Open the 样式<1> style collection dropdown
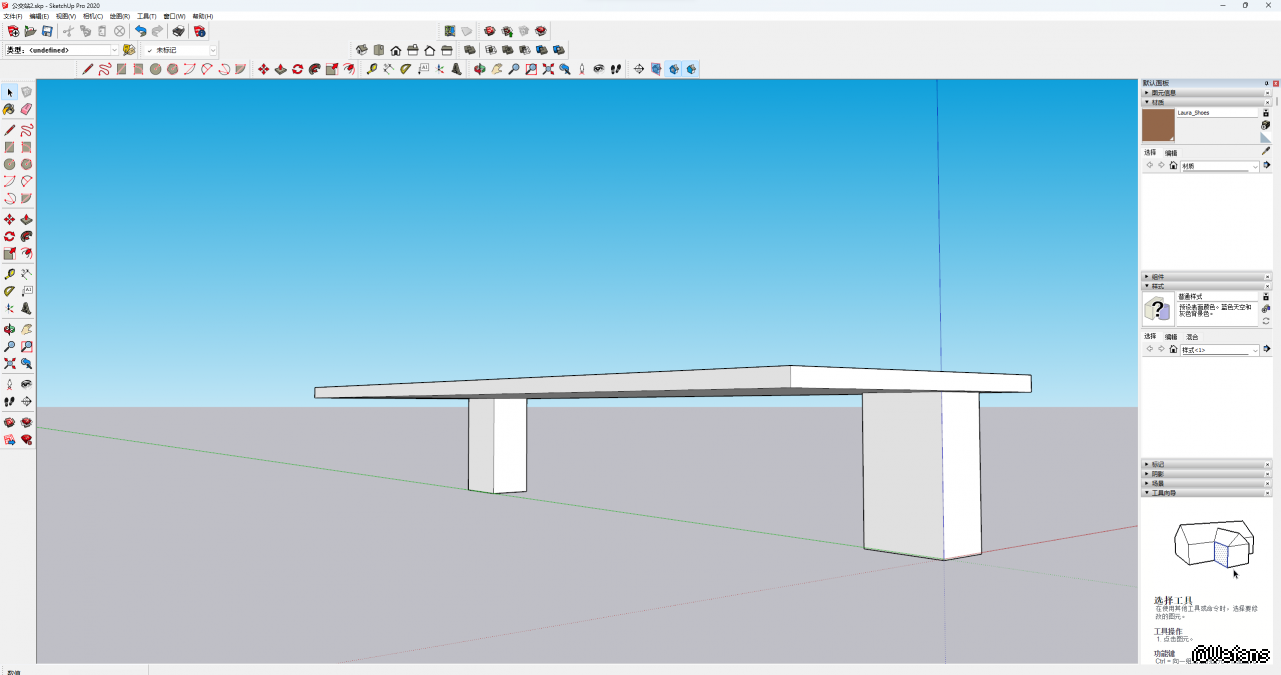This screenshot has width=1281, height=675. click(x=1254, y=350)
